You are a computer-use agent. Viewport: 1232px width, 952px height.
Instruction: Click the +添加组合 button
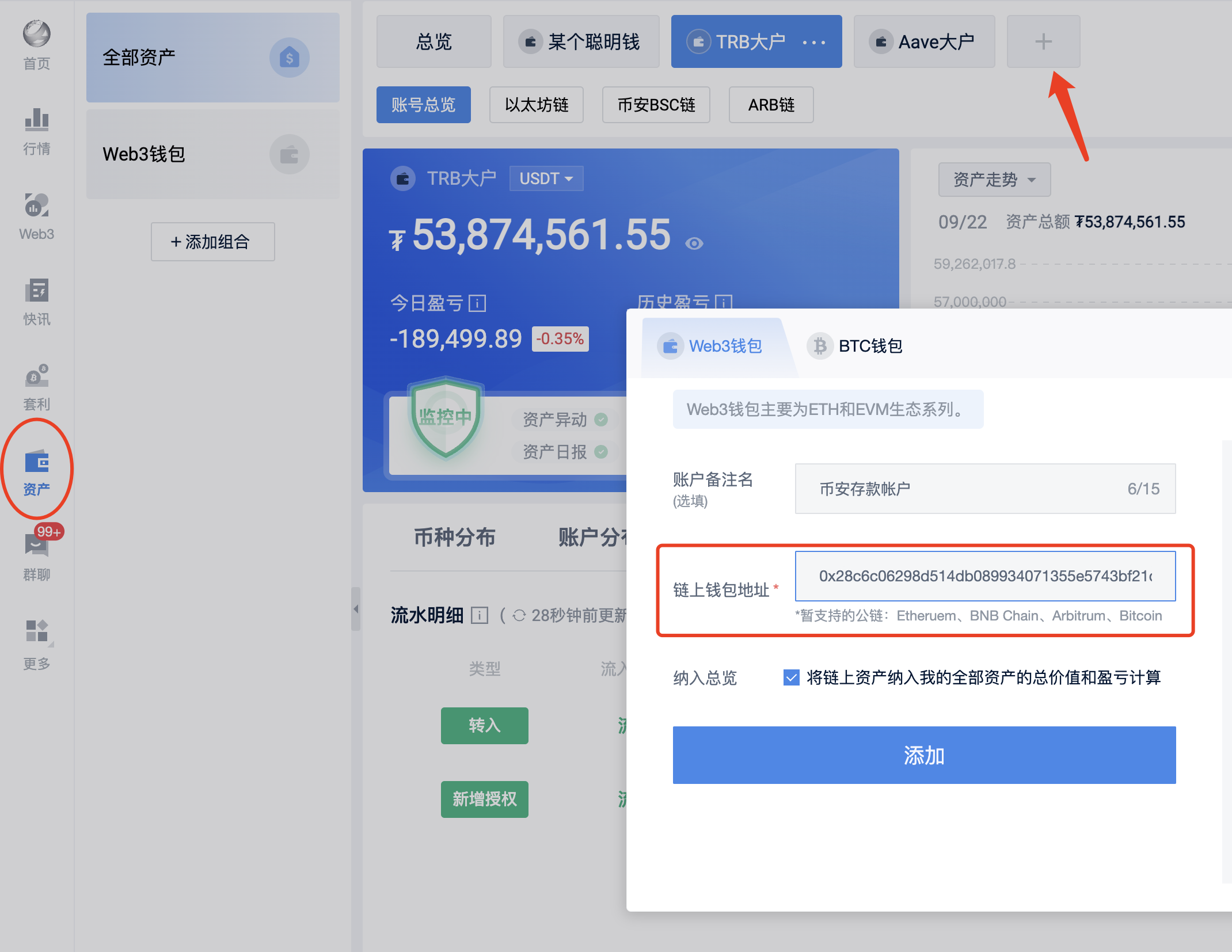pos(212,242)
